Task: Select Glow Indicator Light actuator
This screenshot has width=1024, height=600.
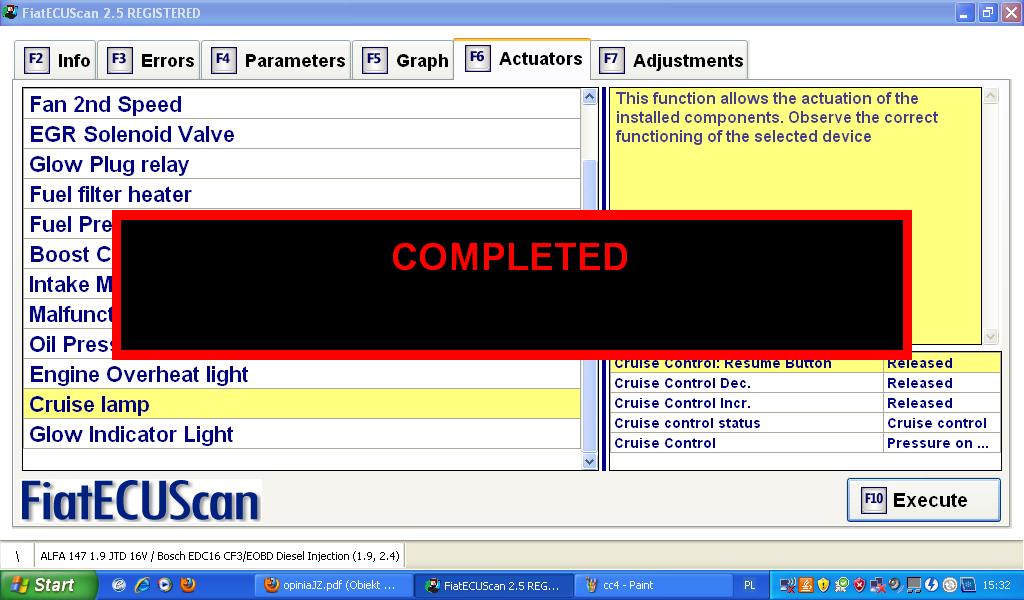Action: [302, 435]
